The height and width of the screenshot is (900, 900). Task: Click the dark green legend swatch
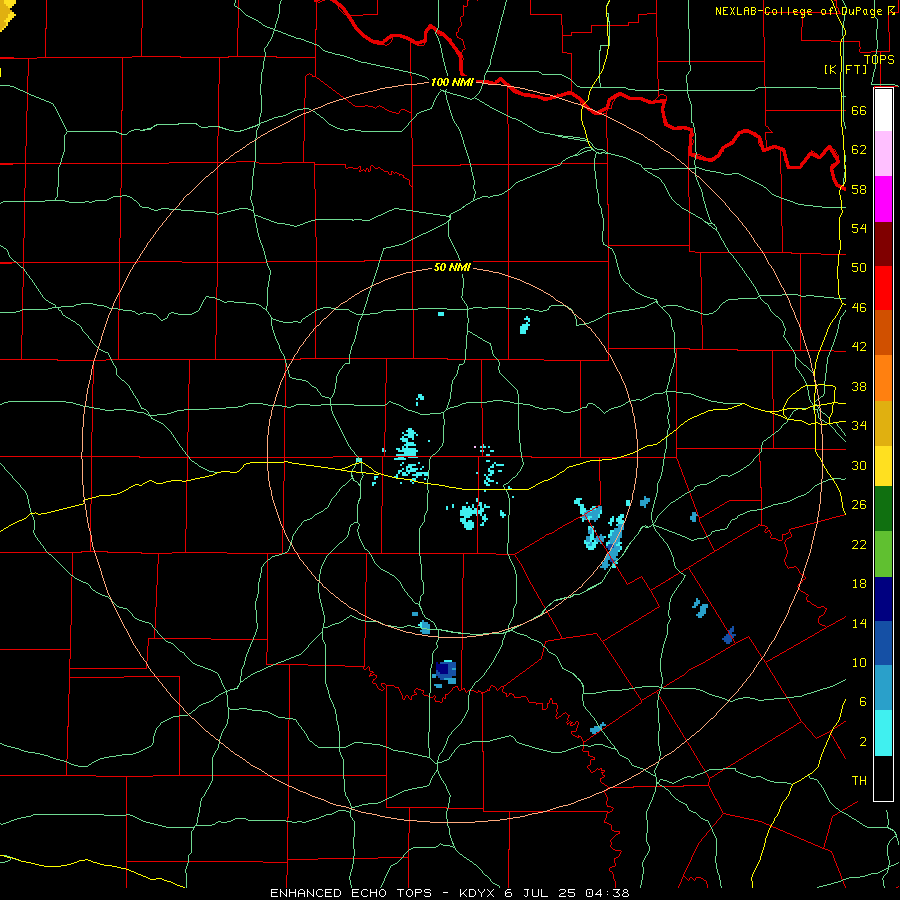(883, 509)
